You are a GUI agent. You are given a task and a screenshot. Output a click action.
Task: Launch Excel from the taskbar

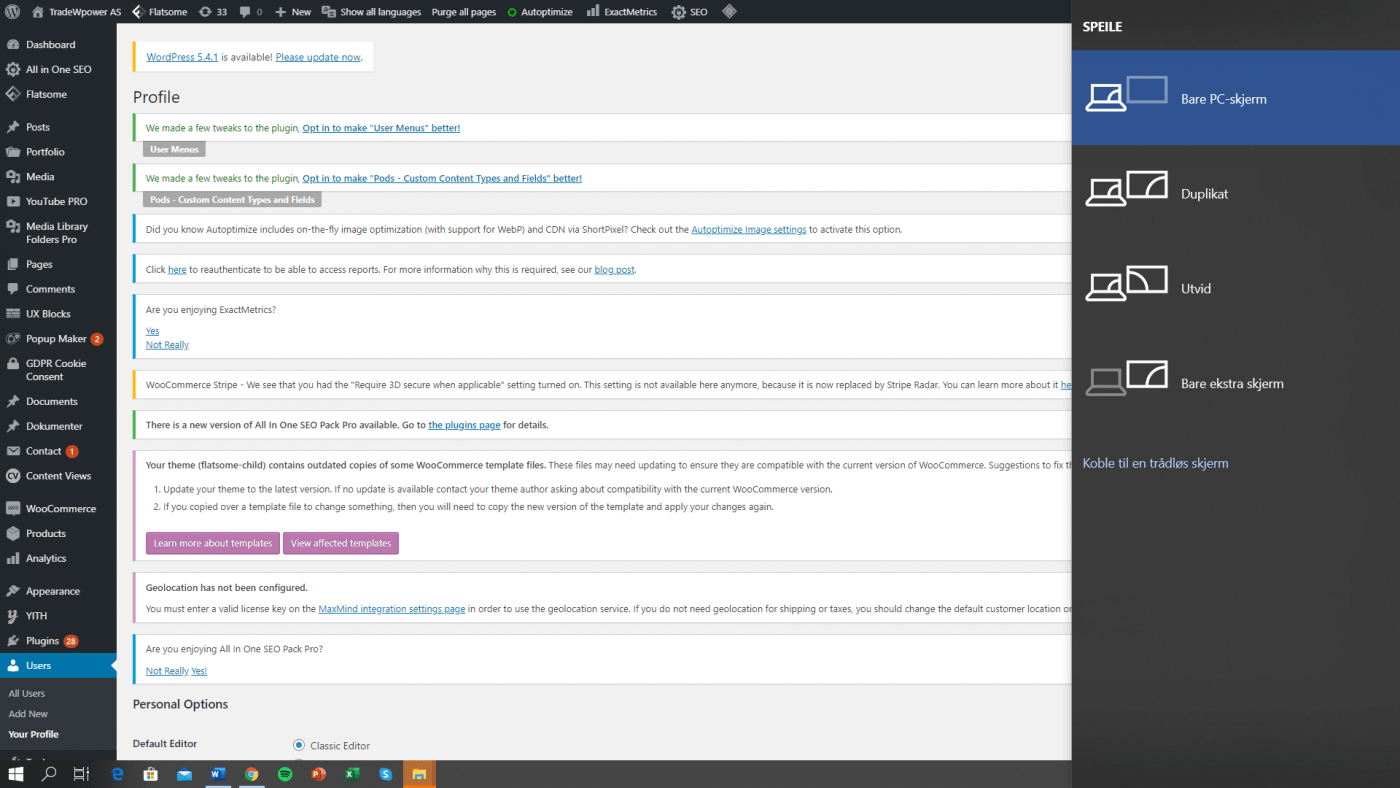point(352,774)
